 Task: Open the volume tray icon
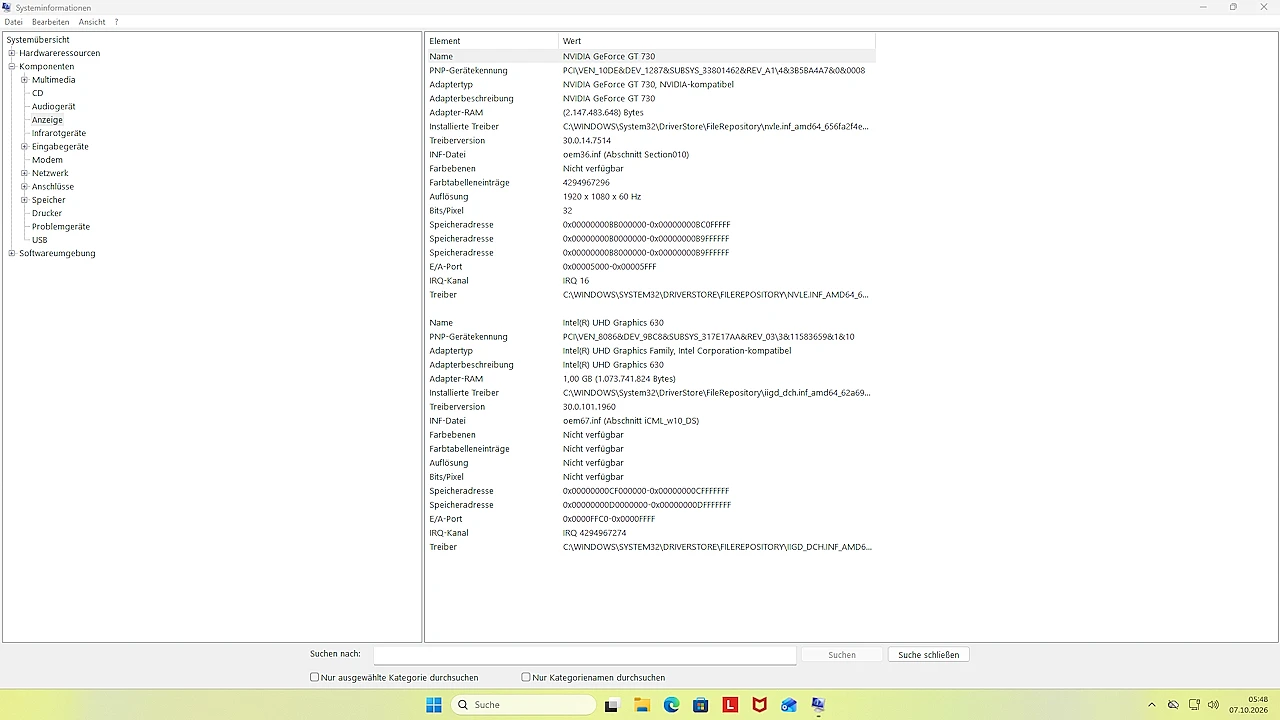pyautogui.click(x=1214, y=705)
